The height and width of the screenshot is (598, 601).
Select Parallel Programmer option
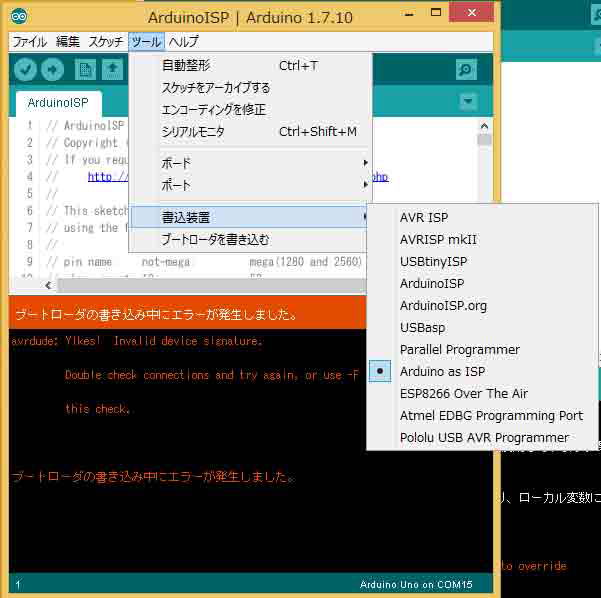click(x=482, y=350)
